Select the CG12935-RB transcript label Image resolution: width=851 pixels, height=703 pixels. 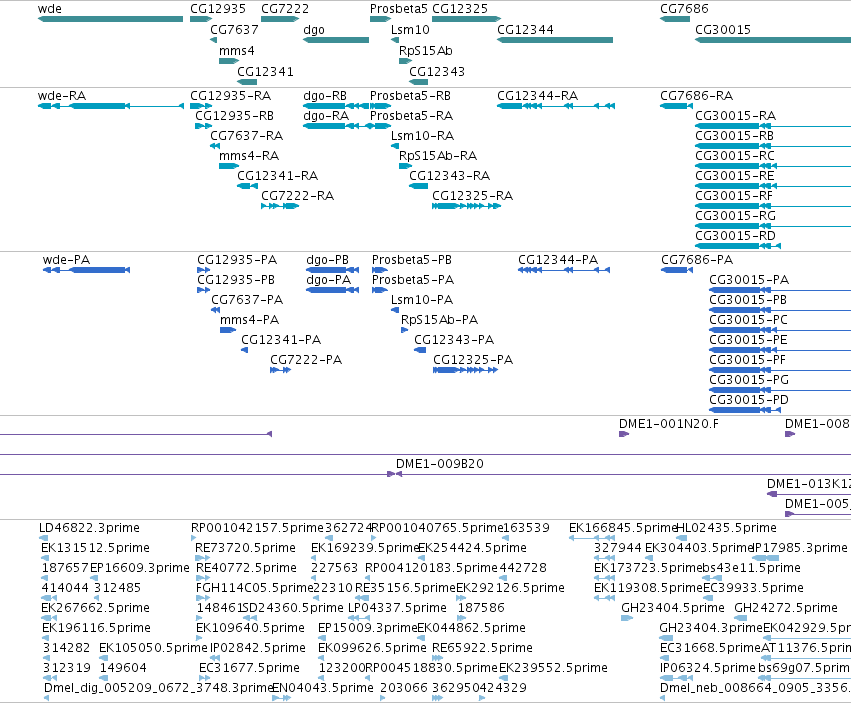click(x=234, y=116)
